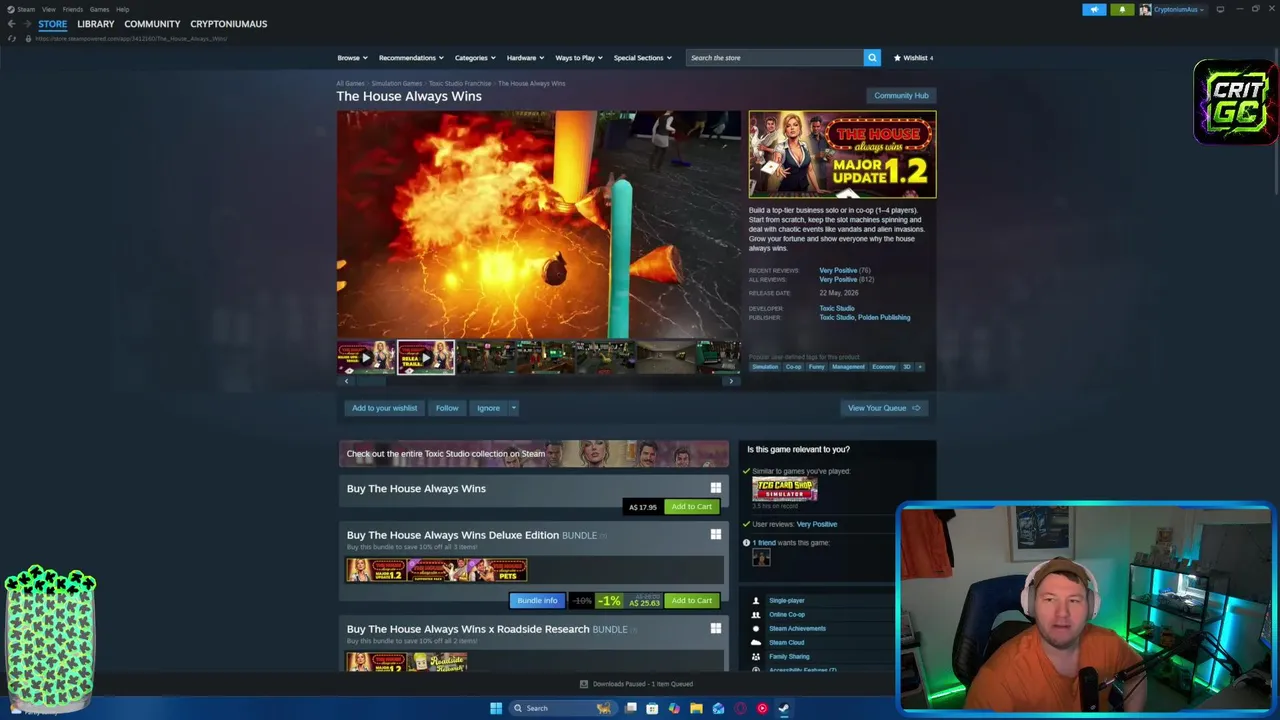
Task: Open the Wishlist link in store nav
Action: point(913,58)
